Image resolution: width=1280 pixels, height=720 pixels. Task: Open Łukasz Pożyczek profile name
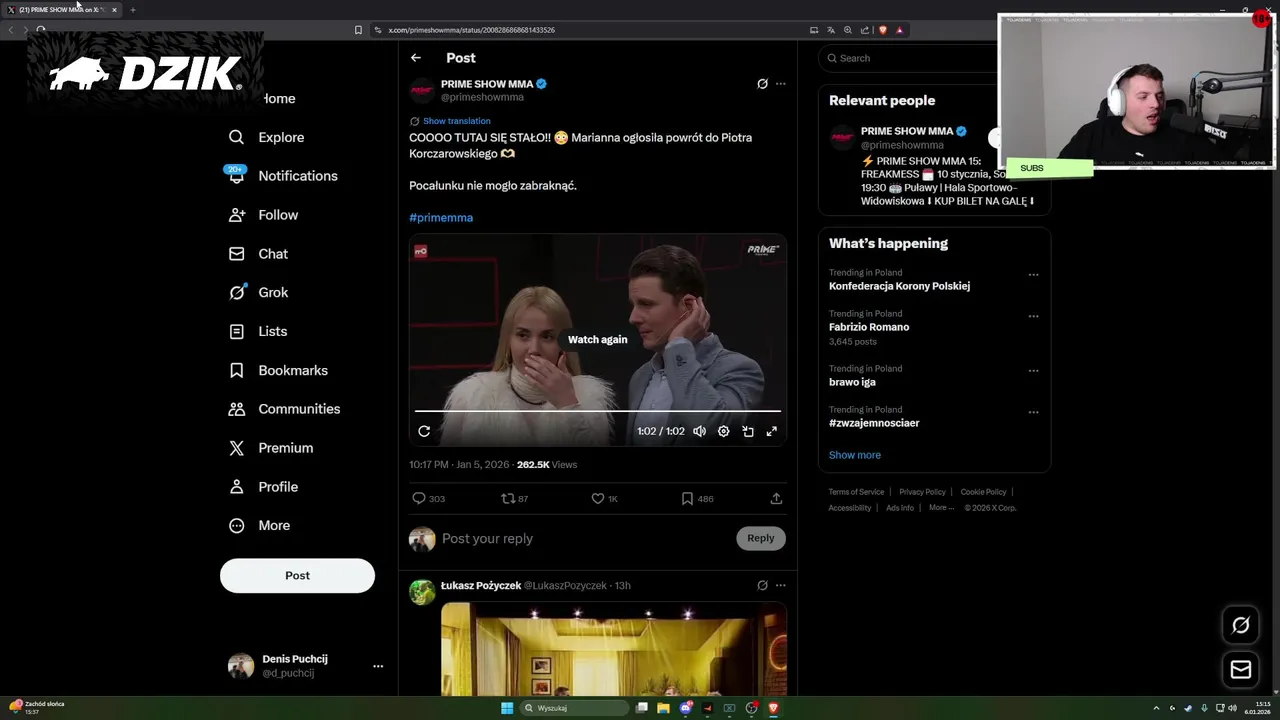click(481, 586)
